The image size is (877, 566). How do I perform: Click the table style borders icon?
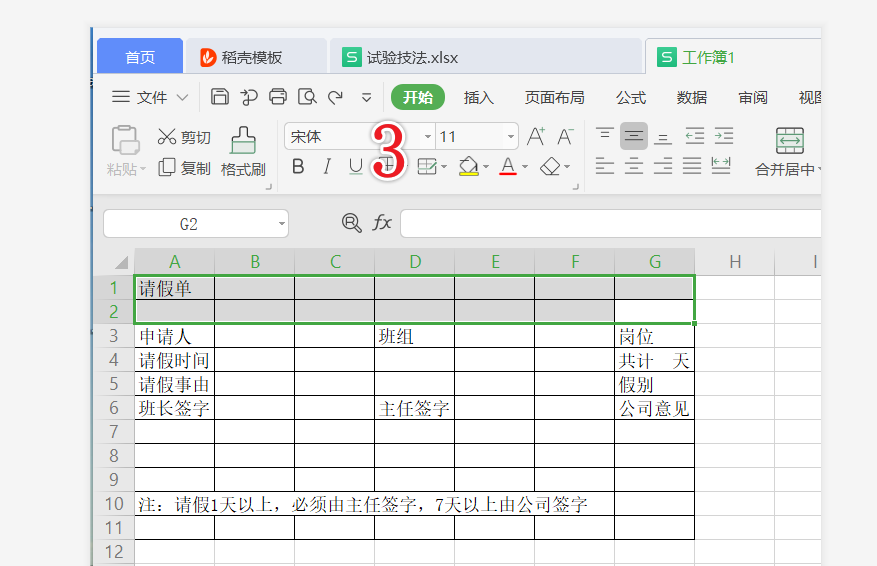pyautogui.click(x=427, y=166)
